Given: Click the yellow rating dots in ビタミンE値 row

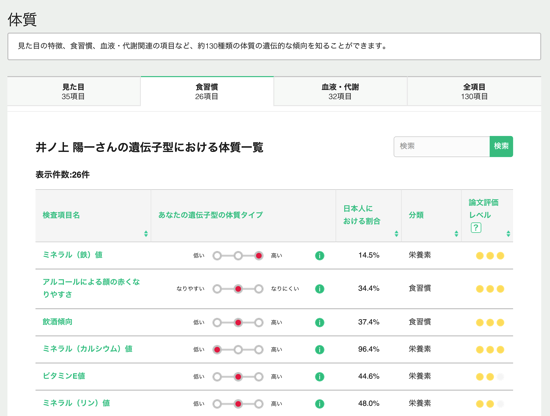Looking at the screenshot, I should pyautogui.click(x=490, y=377).
